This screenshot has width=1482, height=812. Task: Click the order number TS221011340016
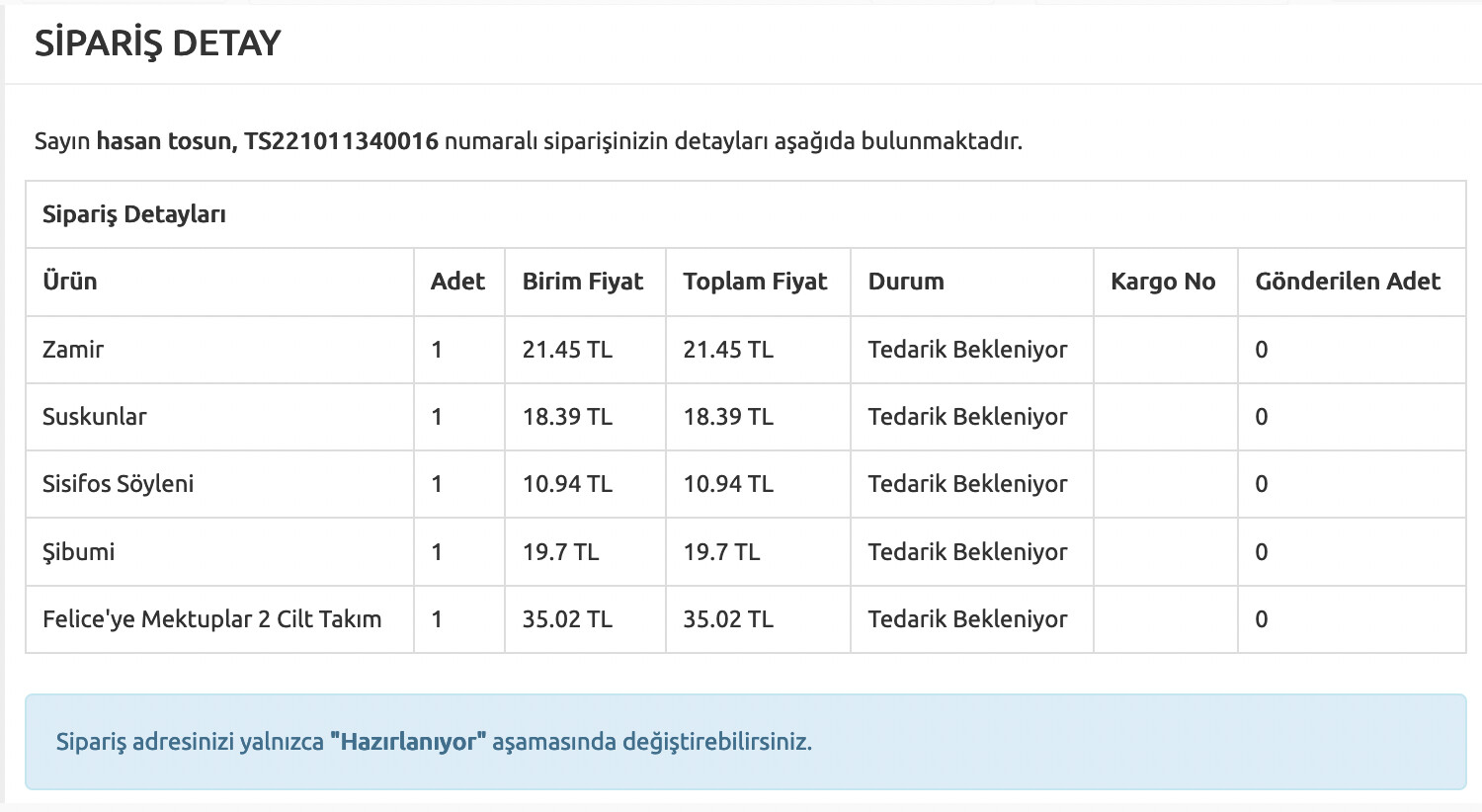pyautogui.click(x=341, y=141)
